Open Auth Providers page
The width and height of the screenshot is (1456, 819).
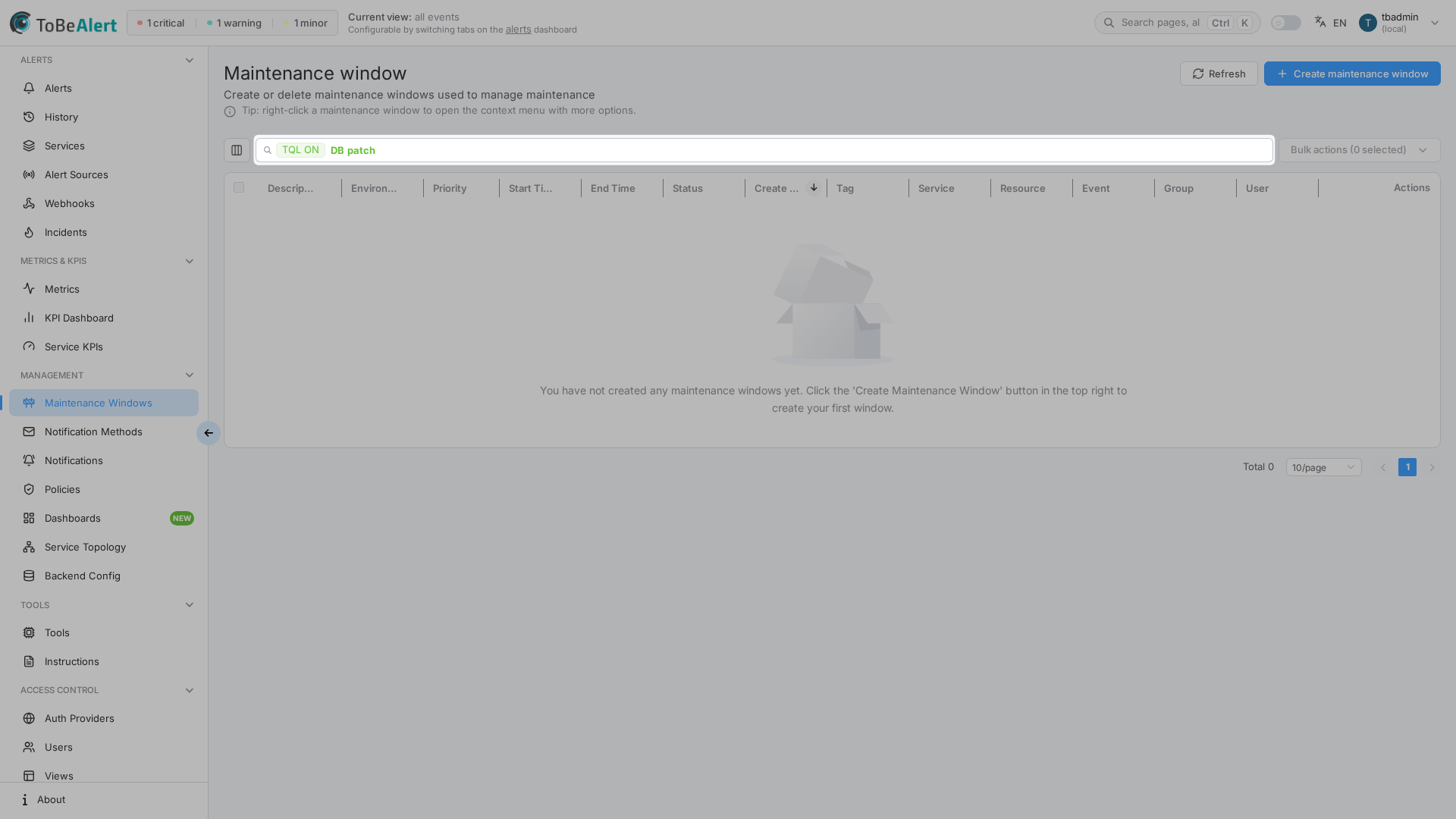coord(104,718)
